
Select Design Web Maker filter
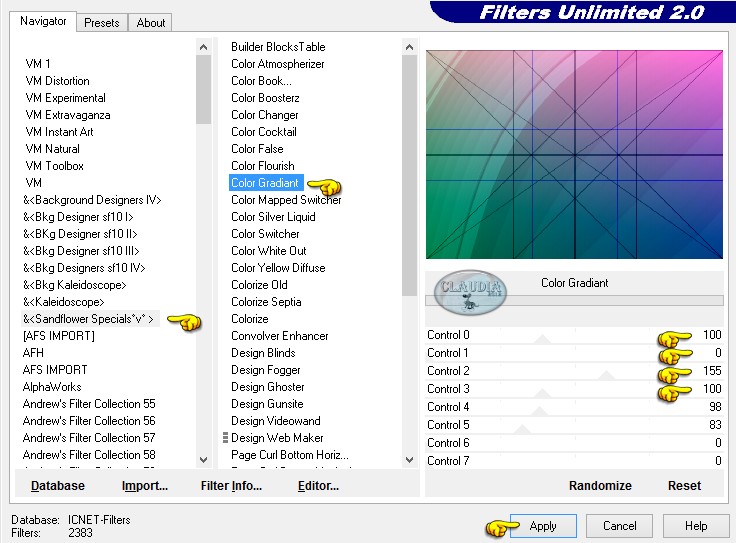point(277,437)
